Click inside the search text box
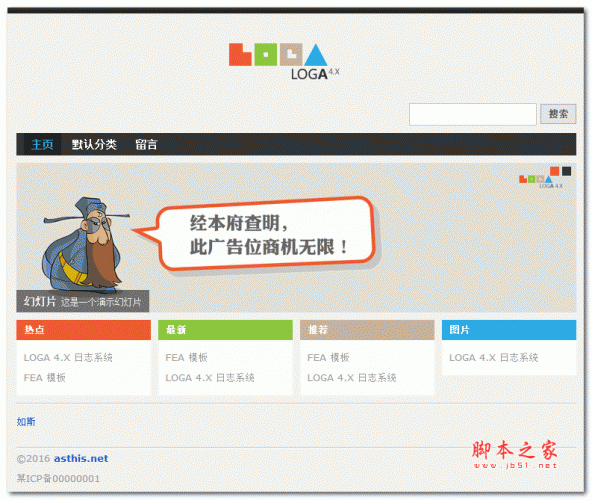Image resolution: width=592 pixels, height=500 pixels. (x=473, y=114)
